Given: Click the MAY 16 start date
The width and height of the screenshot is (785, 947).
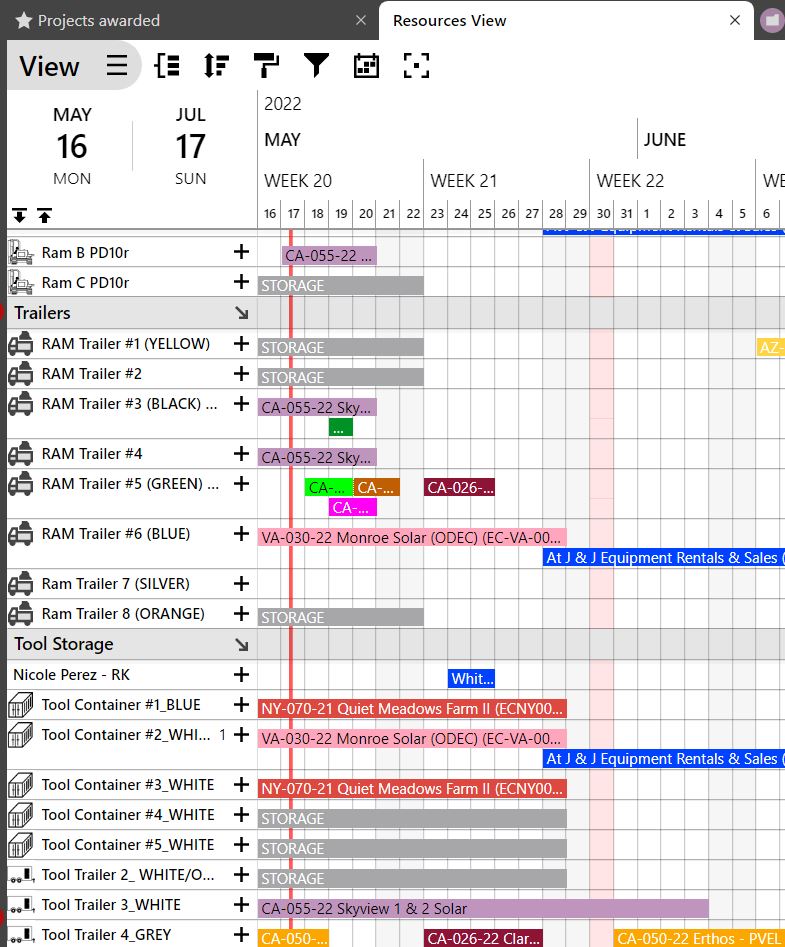Looking at the screenshot, I should [x=72, y=146].
